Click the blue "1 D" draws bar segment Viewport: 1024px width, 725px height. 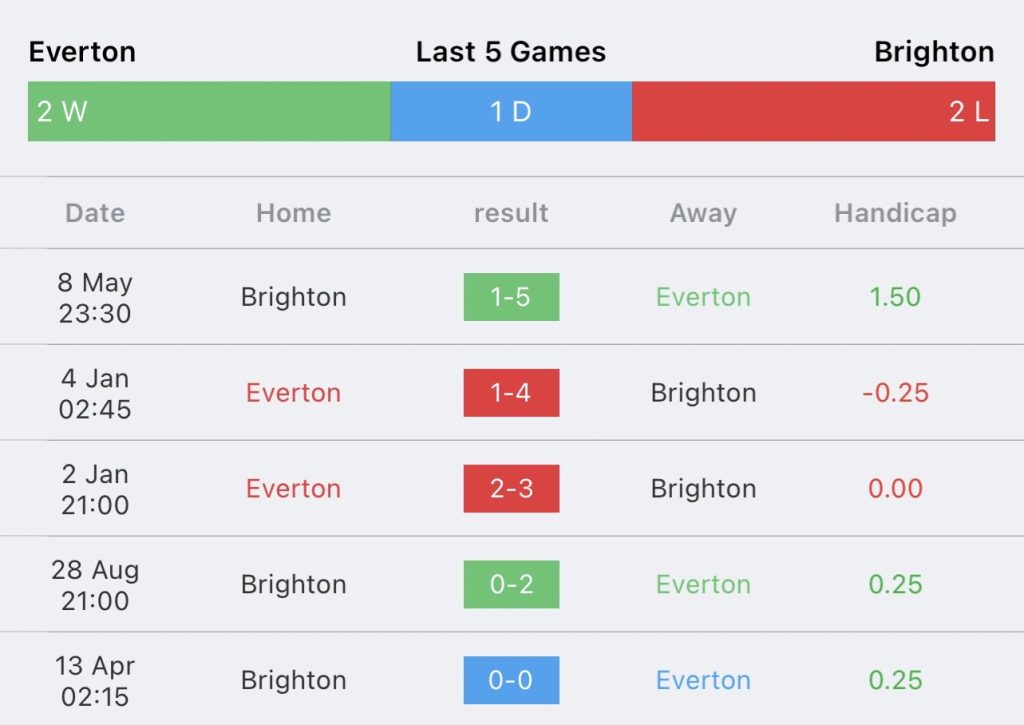tap(511, 111)
